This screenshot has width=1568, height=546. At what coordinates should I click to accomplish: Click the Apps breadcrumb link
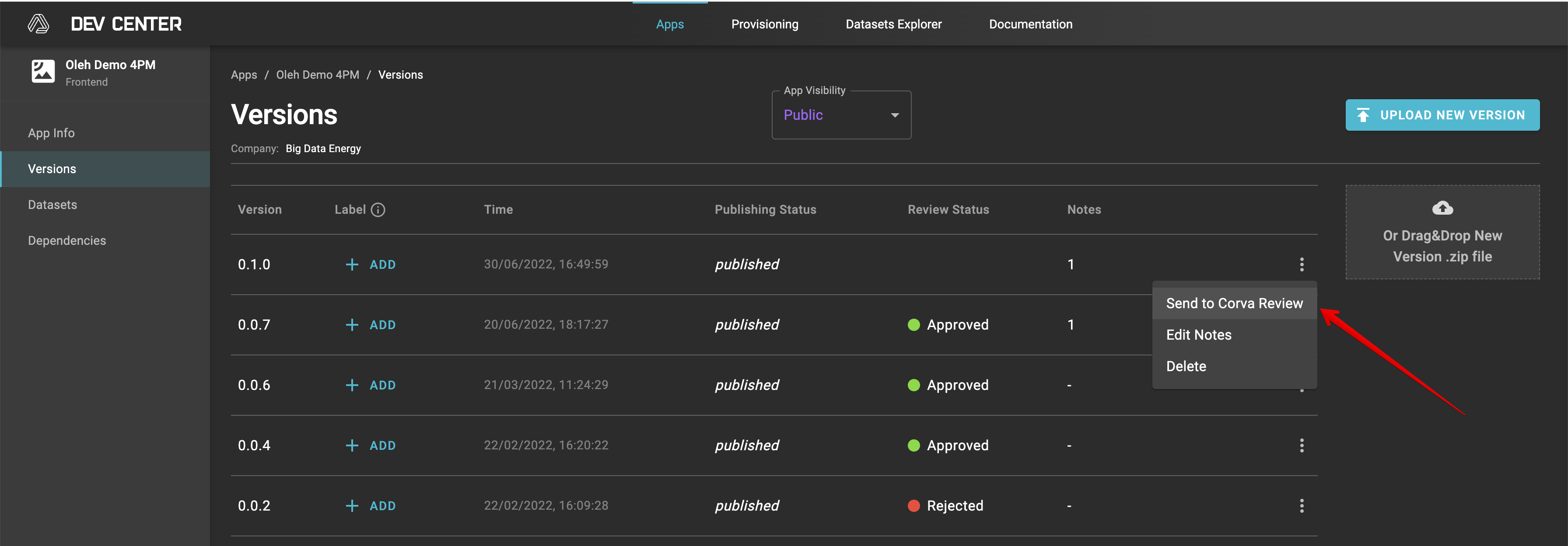pyautogui.click(x=244, y=75)
